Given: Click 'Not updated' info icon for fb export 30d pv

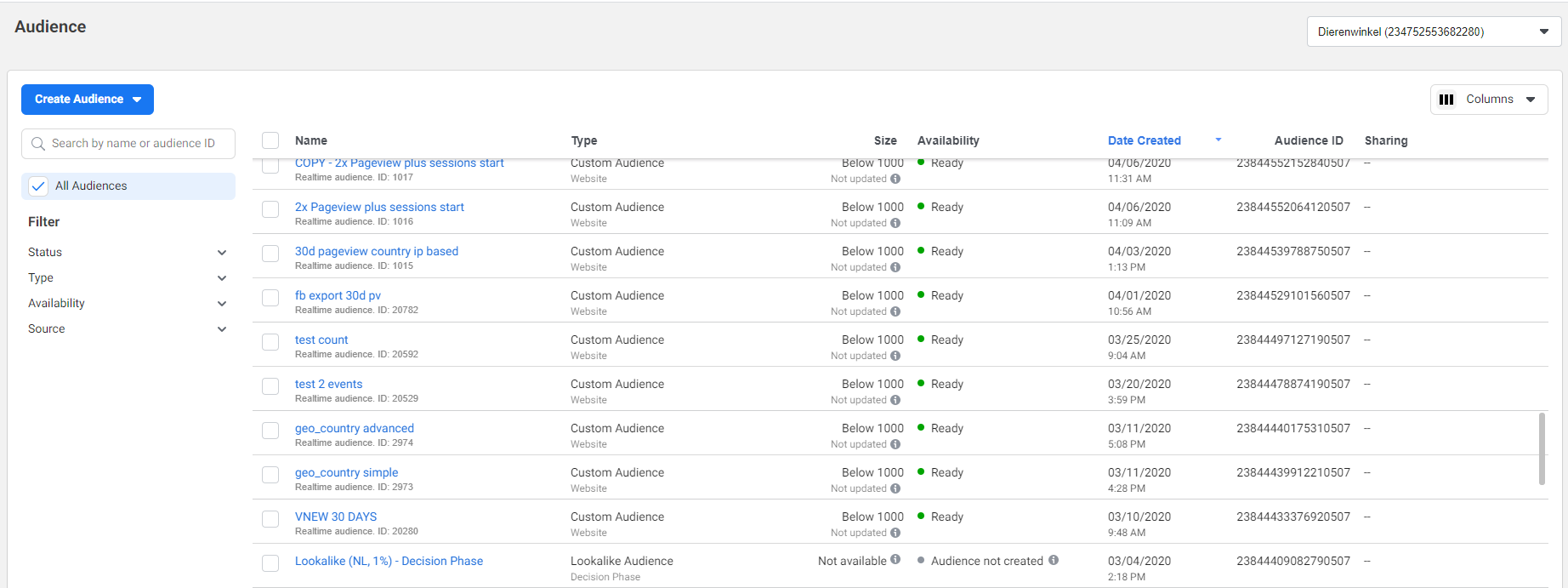Looking at the screenshot, I should tap(895, 311).
